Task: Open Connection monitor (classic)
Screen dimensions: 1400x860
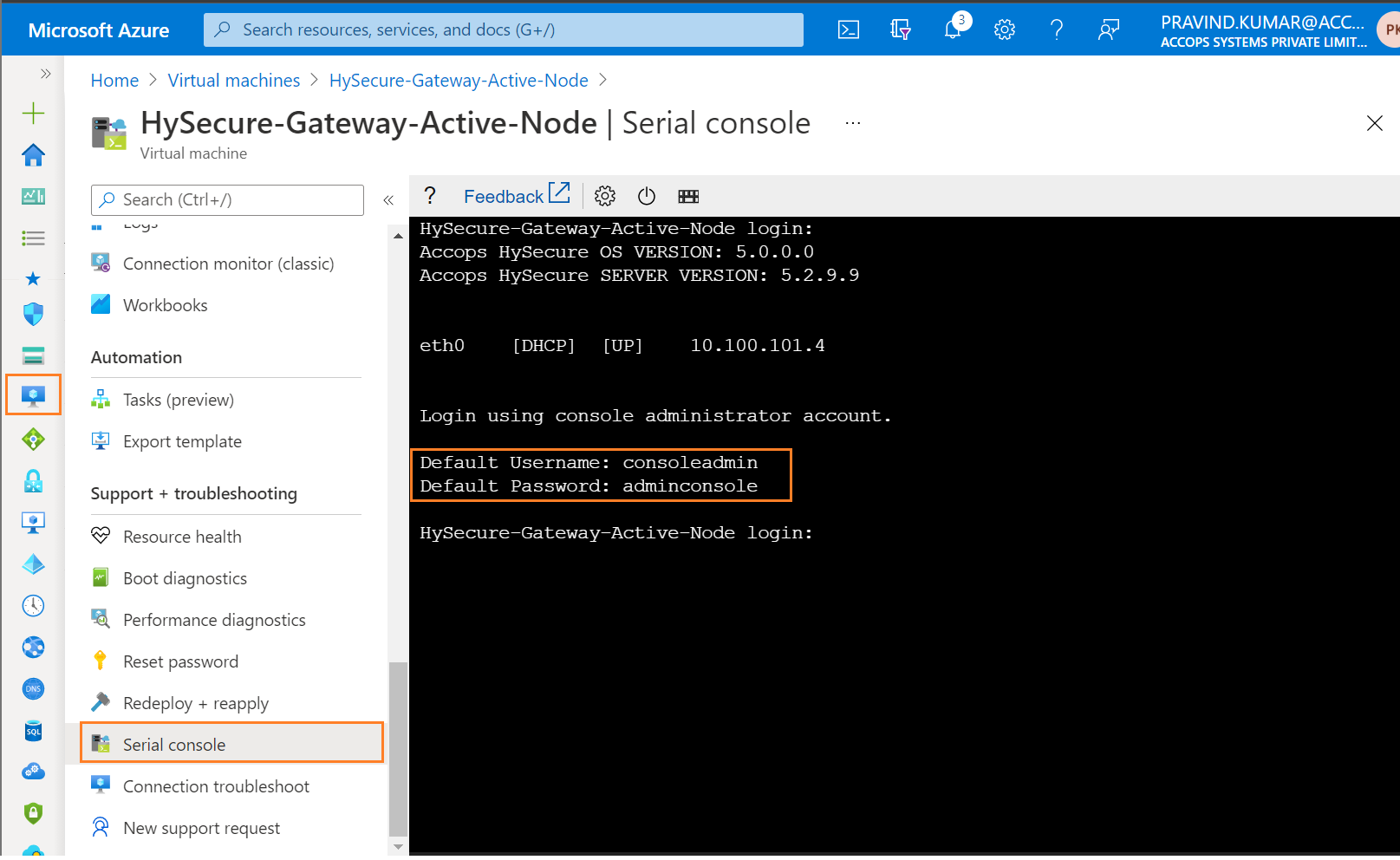Action: point(226,264)
